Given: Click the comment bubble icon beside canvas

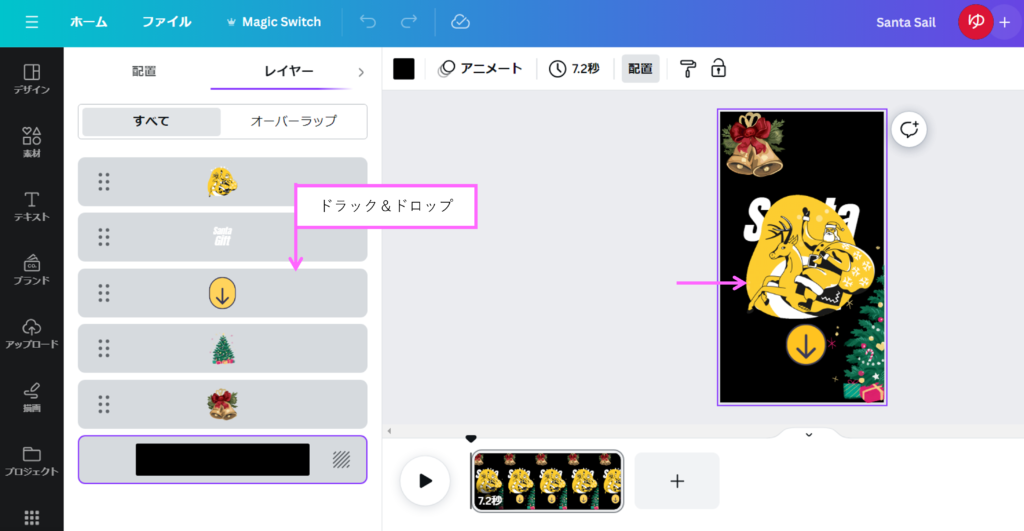Looking at the screenshot, I should pos(909,129).
